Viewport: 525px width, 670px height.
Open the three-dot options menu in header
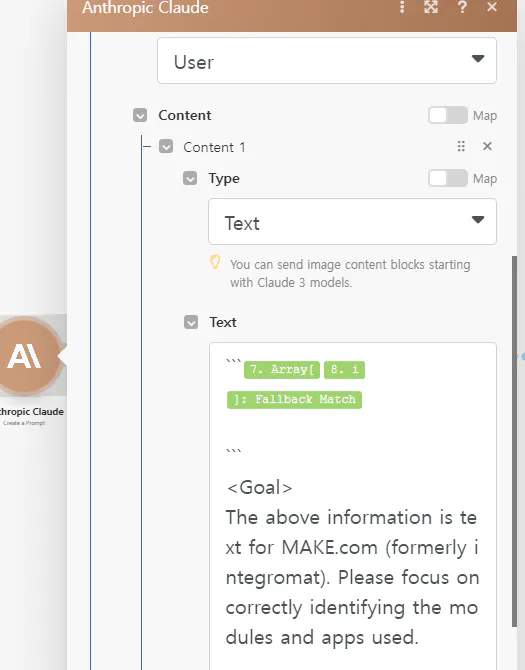[402, 7]
